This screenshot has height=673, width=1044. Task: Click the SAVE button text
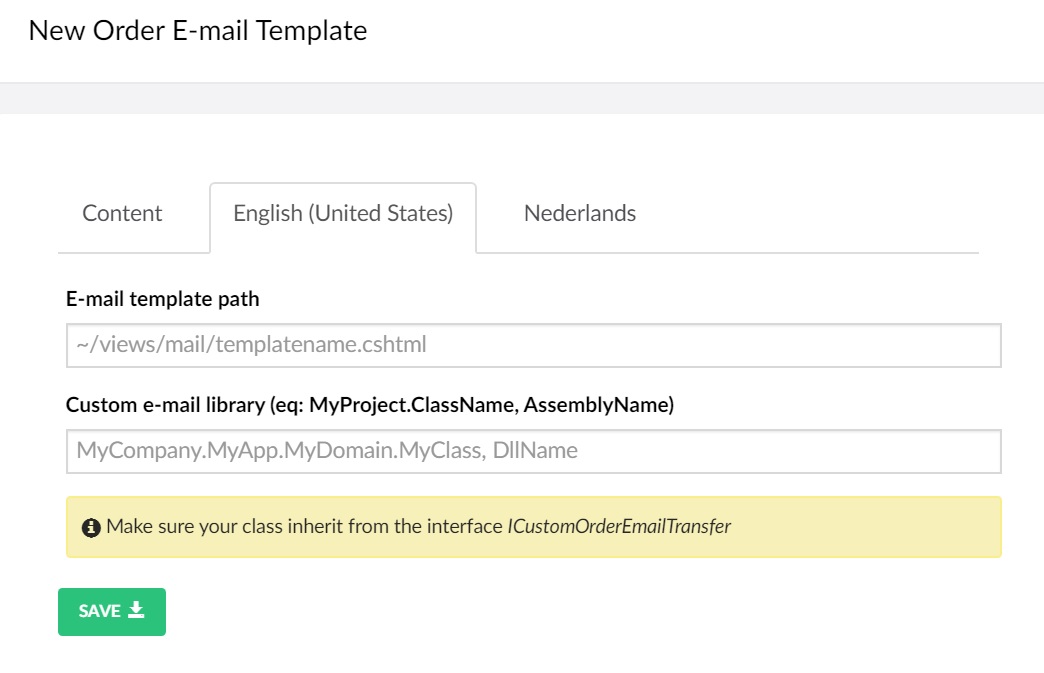99,611
